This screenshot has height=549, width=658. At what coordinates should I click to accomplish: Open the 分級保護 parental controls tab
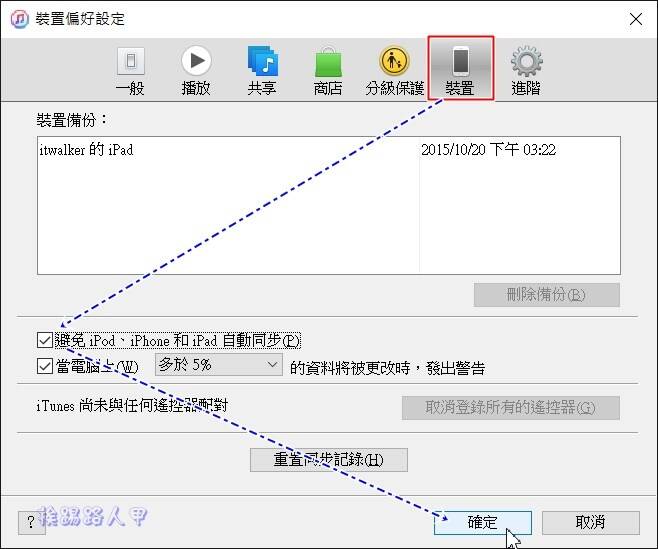394,71
